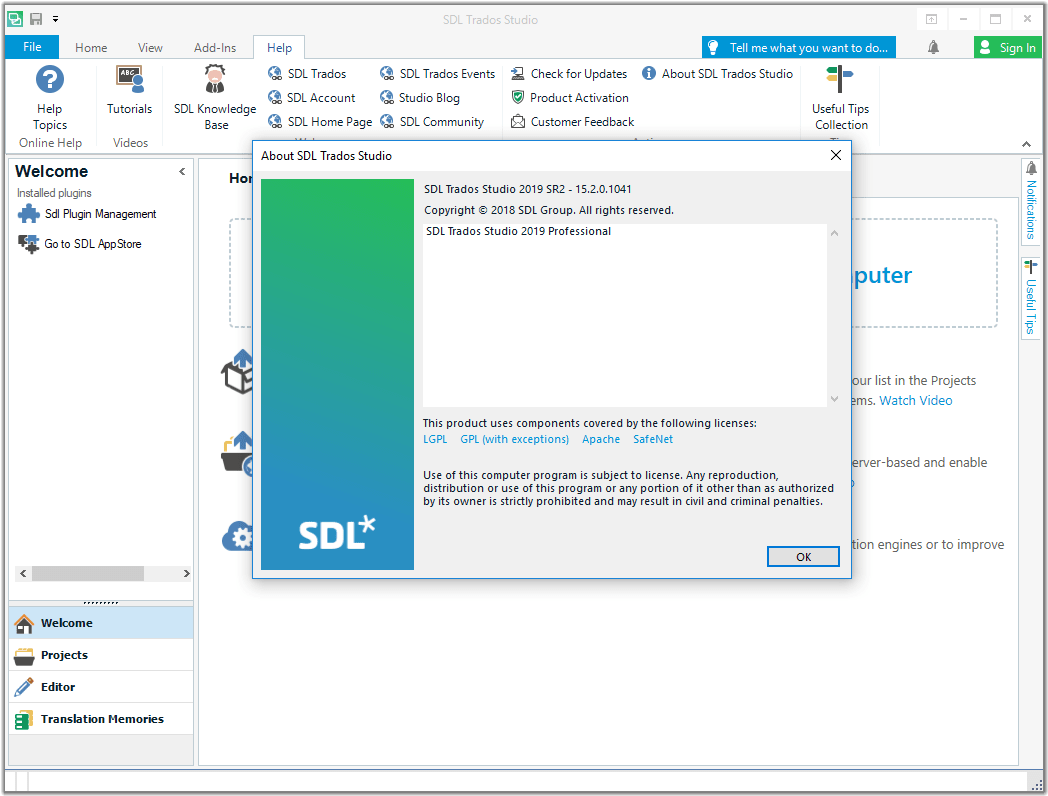1048x796 pixels.
Task: Click OK to close the About dialog
Action: (x=803, y=556)
